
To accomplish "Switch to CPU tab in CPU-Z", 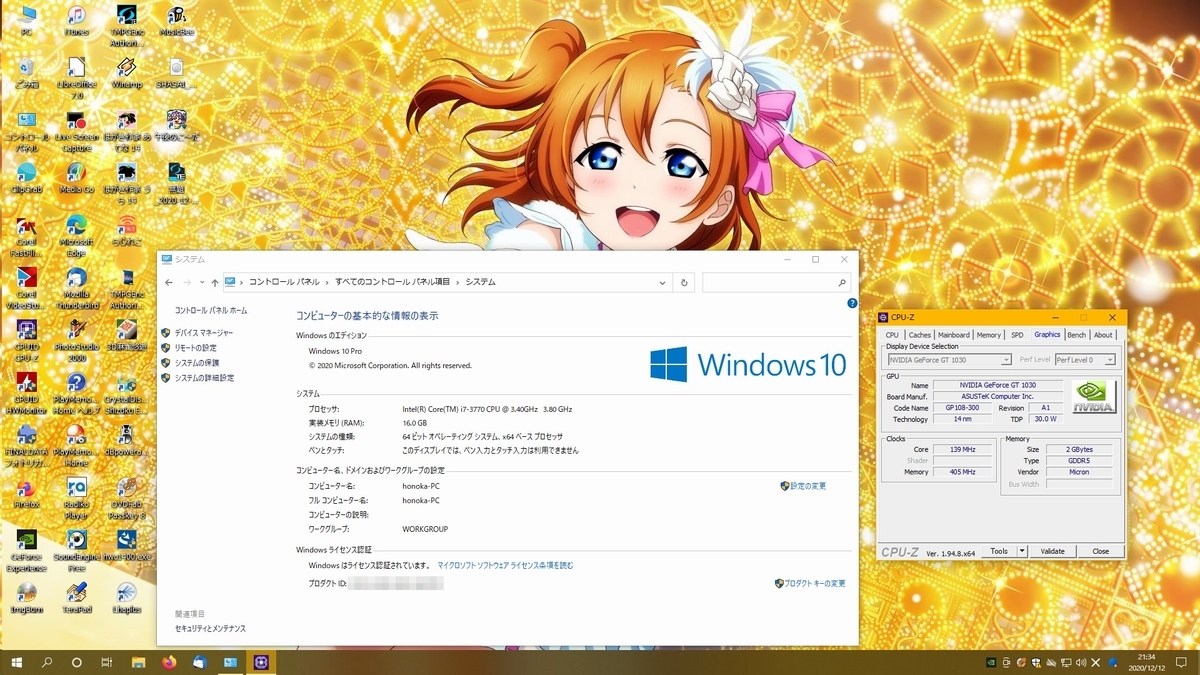I will point(892,335).
